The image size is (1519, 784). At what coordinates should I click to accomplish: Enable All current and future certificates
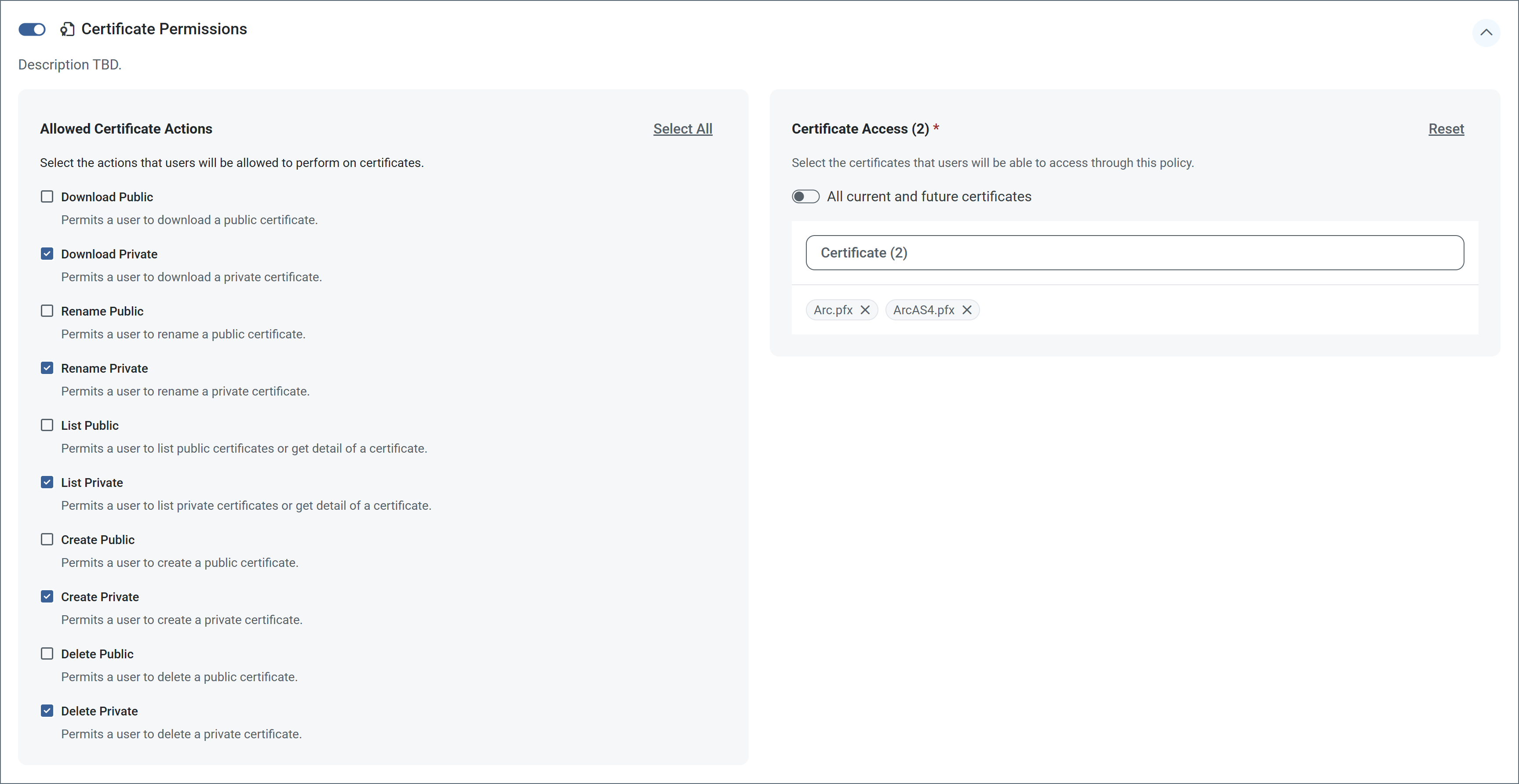click(x=805, y=196)
